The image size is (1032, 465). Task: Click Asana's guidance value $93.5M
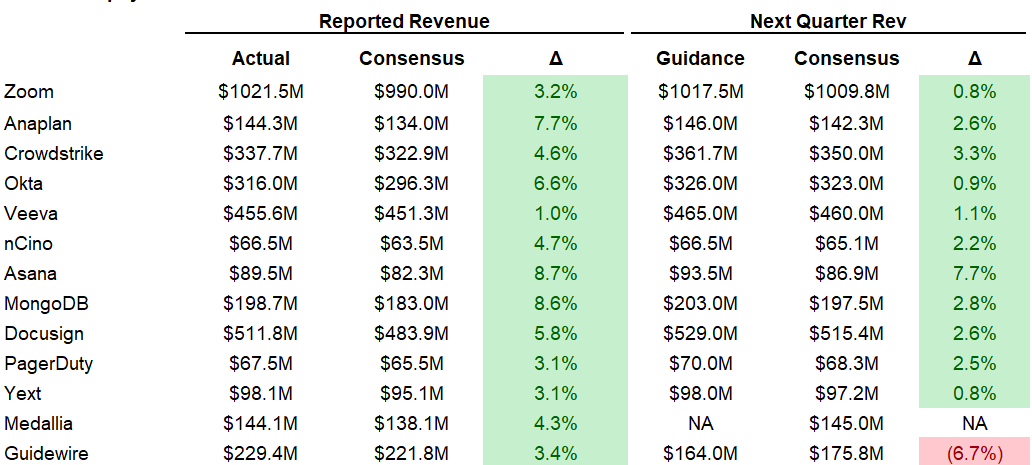tap(700, 273)
